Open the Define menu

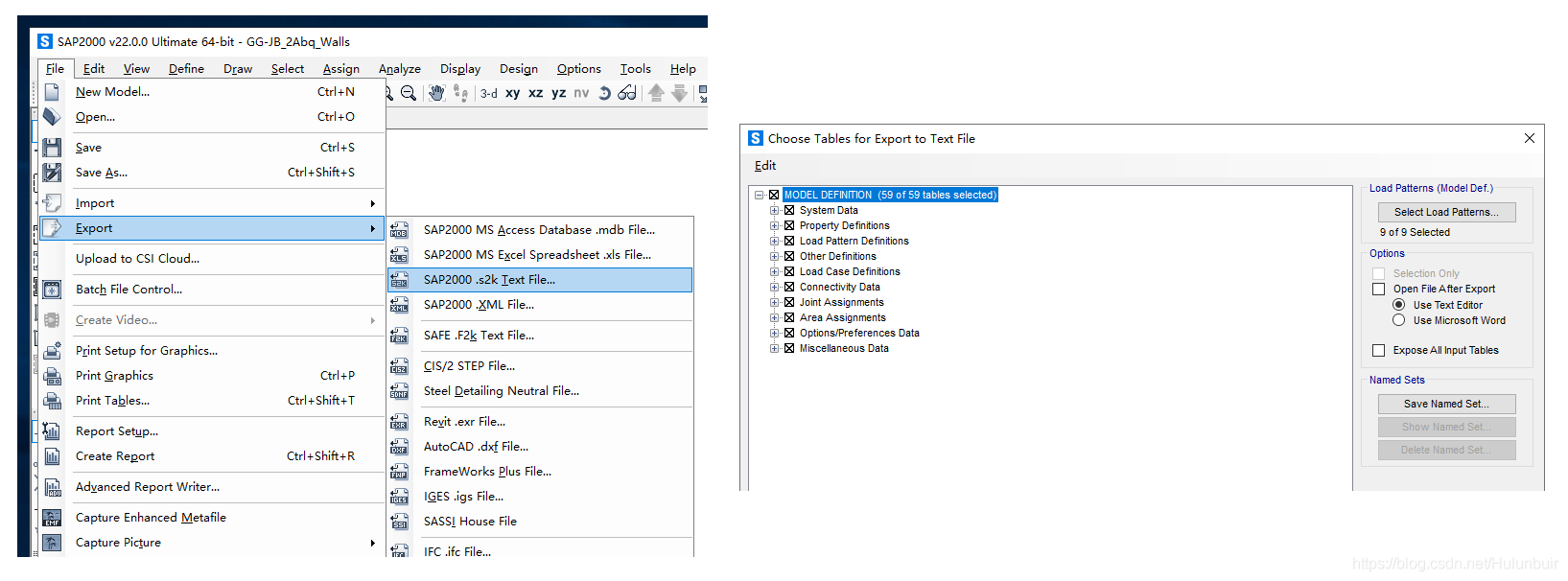coord(186,69)
